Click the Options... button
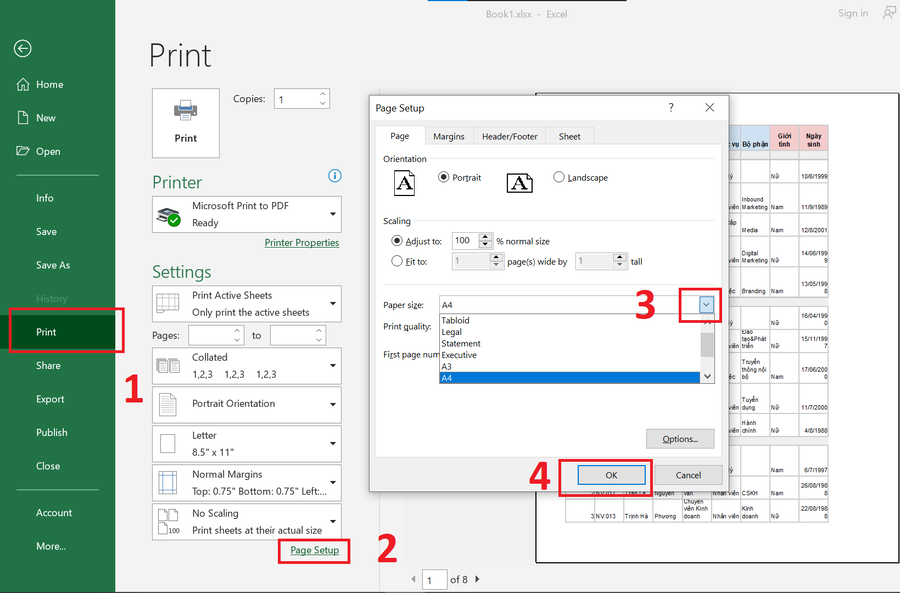900x593 pixels. 680,439
